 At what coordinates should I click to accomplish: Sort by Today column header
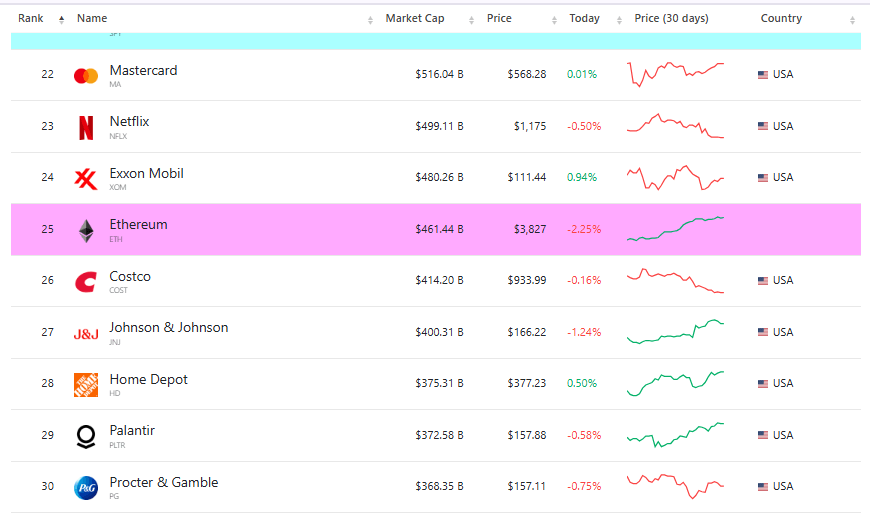[584, 19]
